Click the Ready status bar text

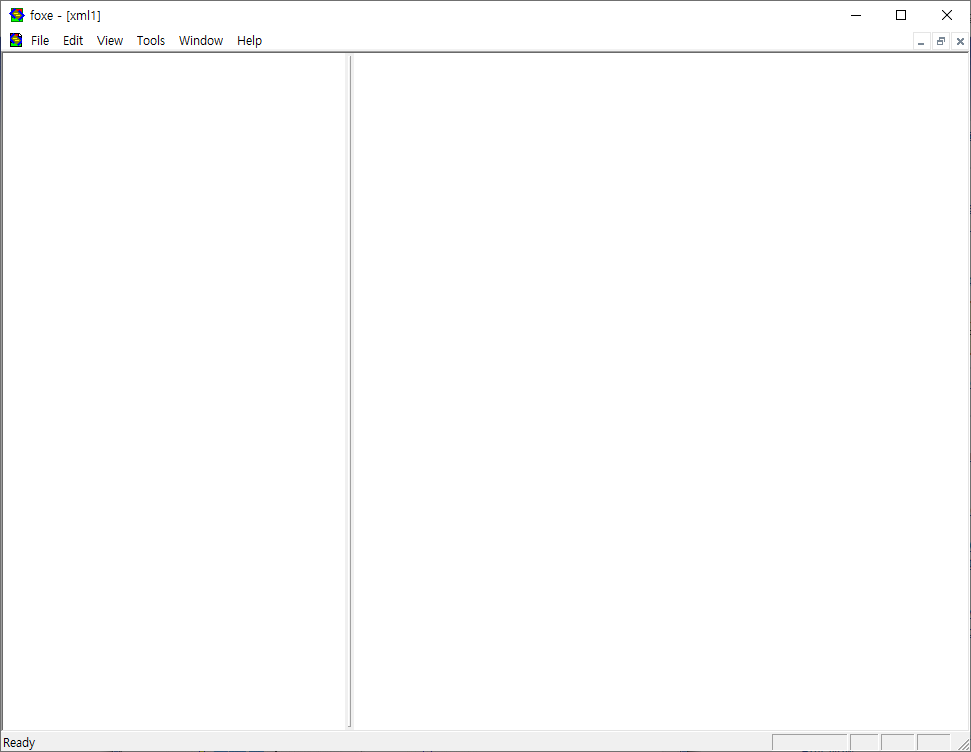pyautogui.click(x=19, y=743)
